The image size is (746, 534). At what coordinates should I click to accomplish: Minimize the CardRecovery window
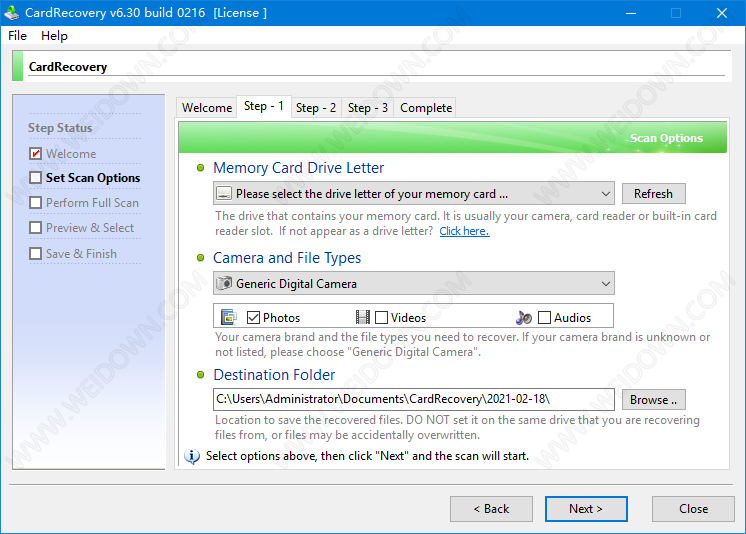pyautogui.click(x=631, y=13)
